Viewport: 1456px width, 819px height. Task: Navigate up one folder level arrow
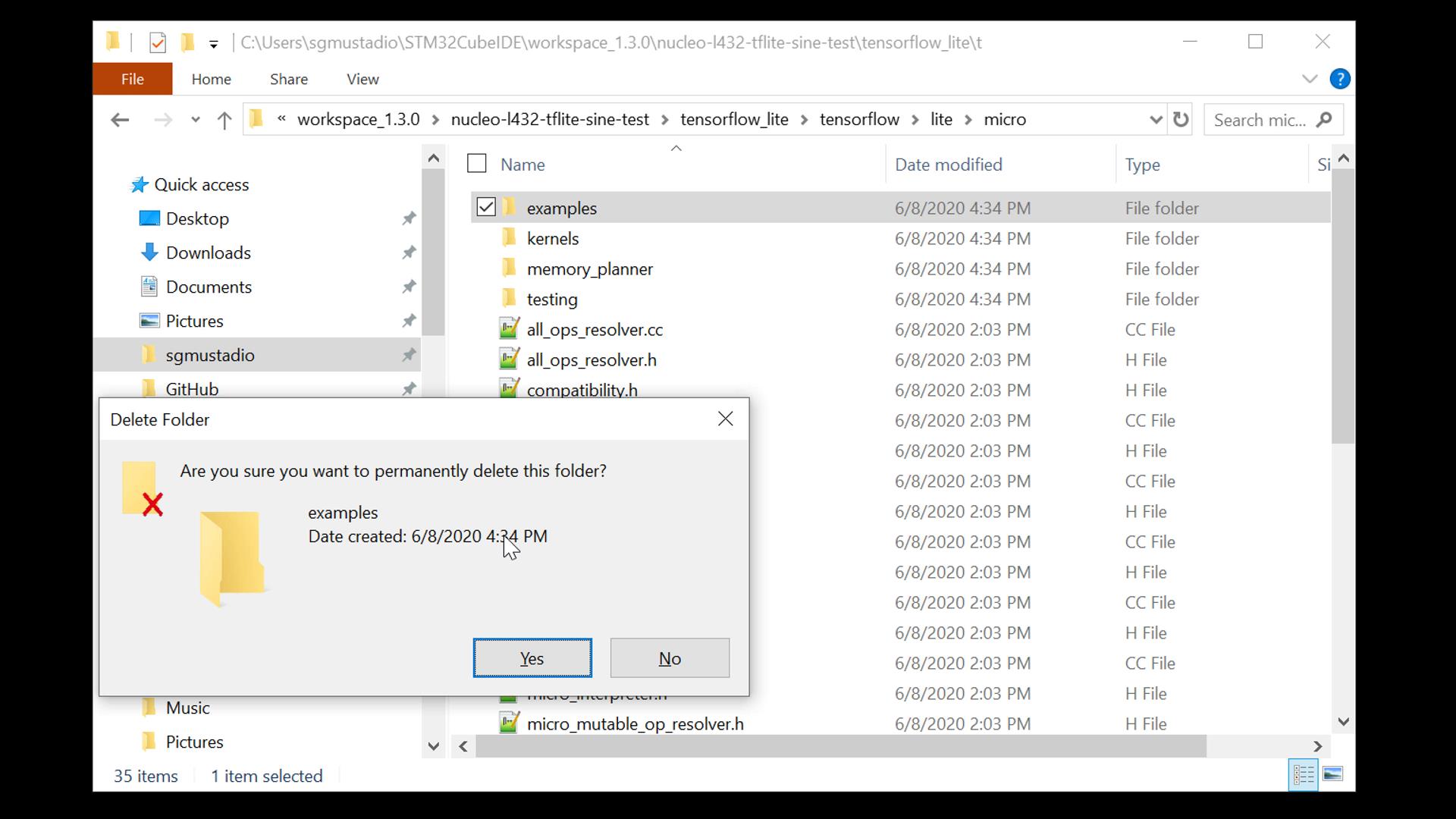coord(224,120)
